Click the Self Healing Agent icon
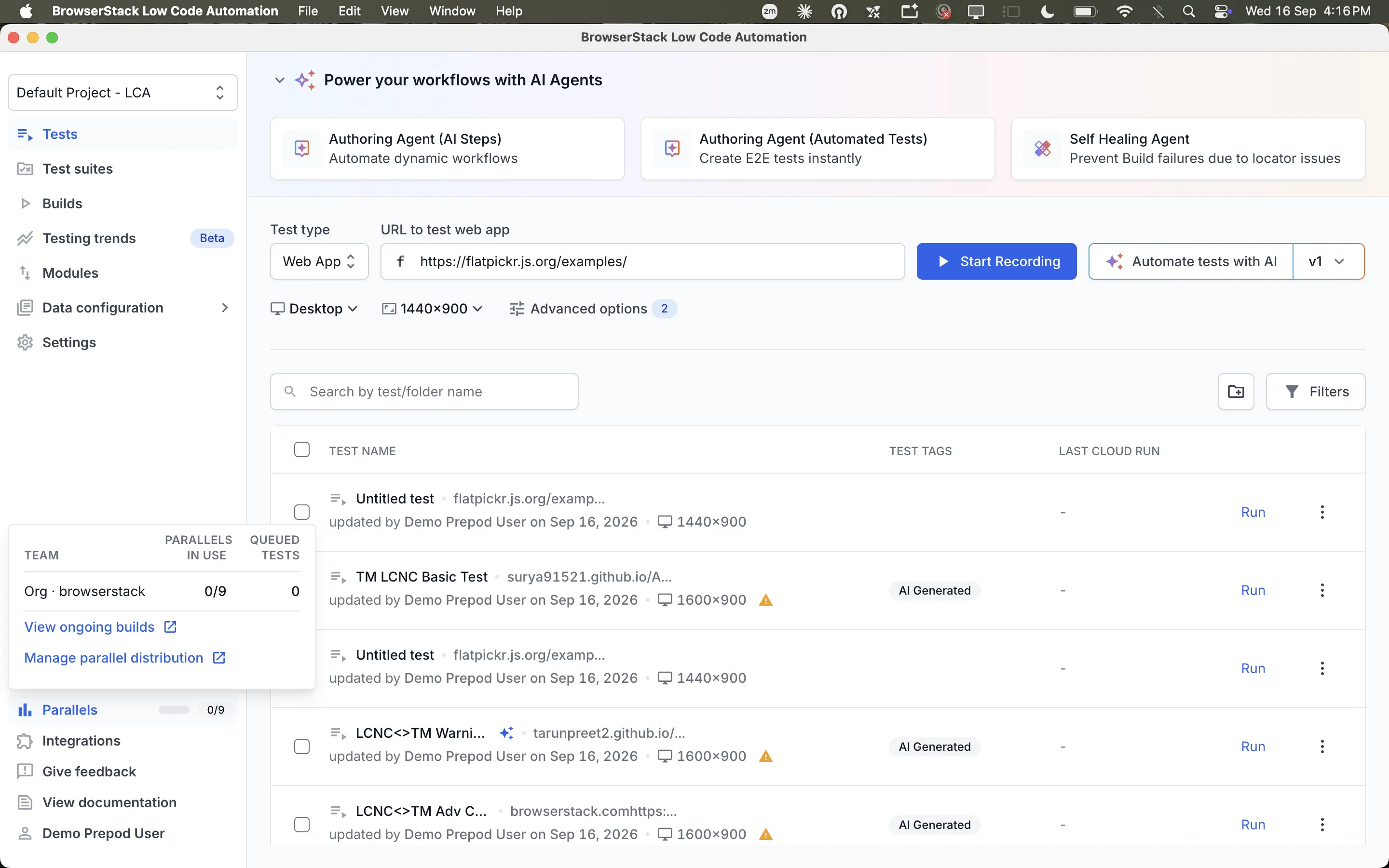 (1042, 149)
